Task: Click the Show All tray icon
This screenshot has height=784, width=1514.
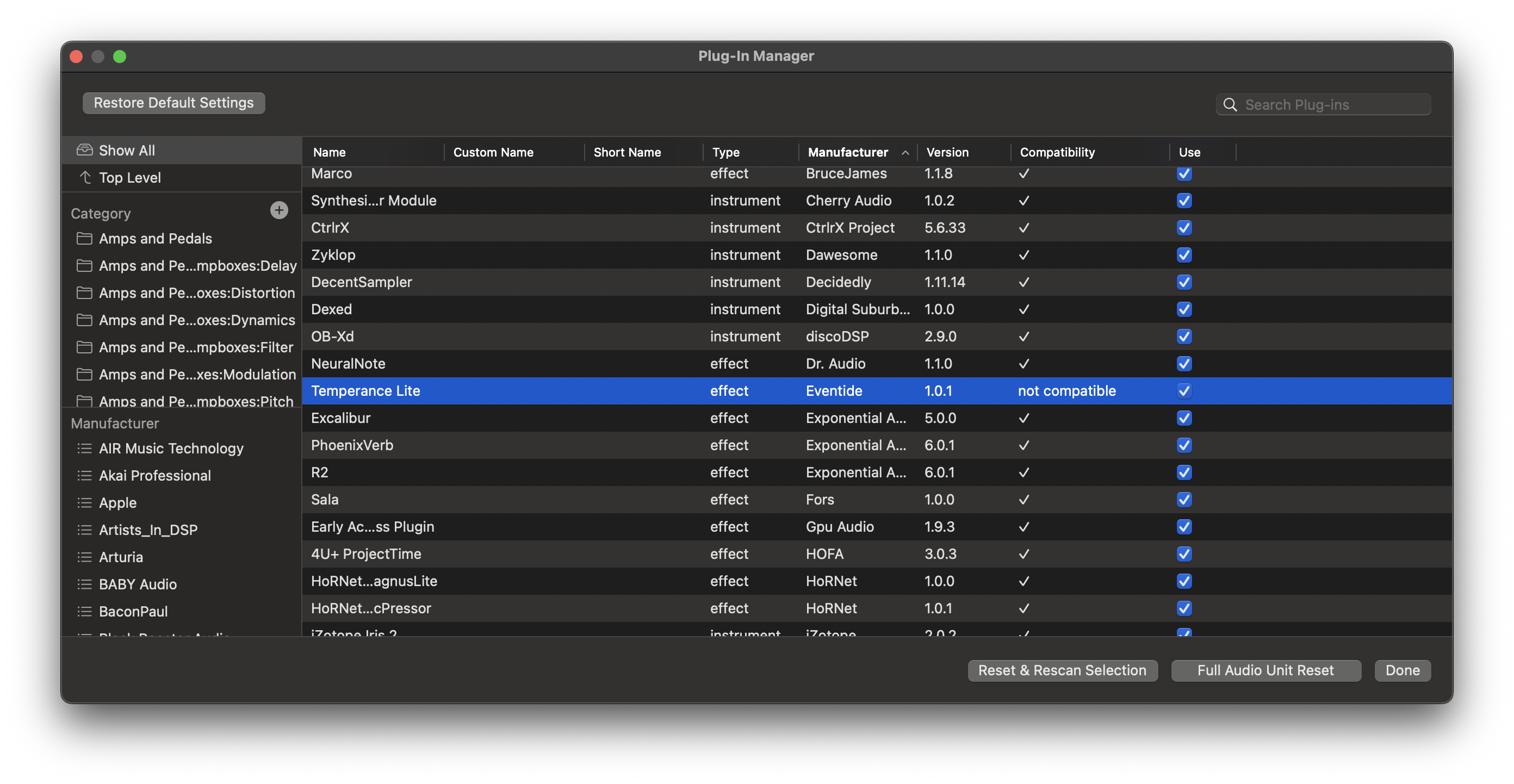Action: [85, 150]
